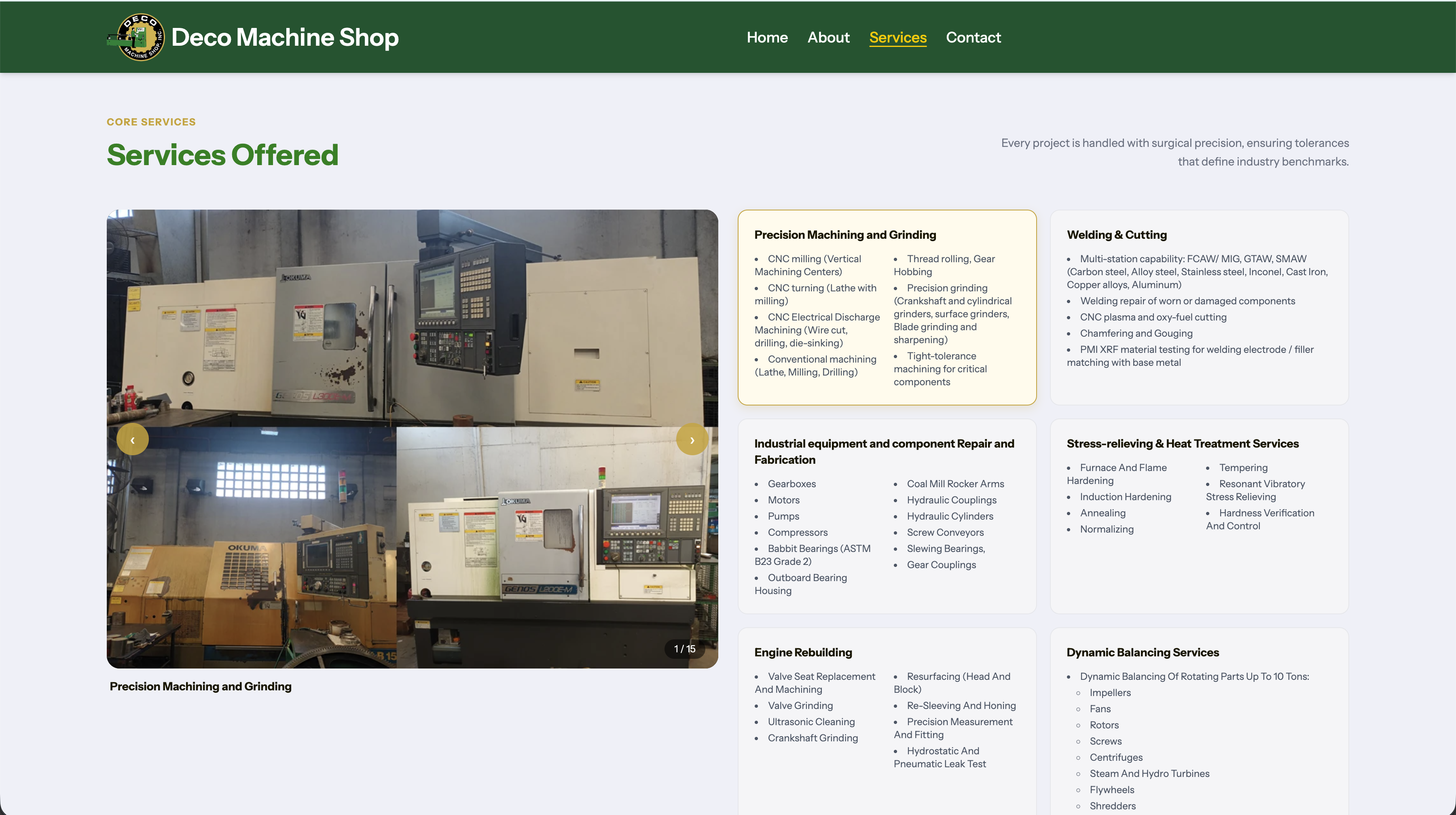
Task: Click the Deco Machine Shop site title
Action: point(285,37)
